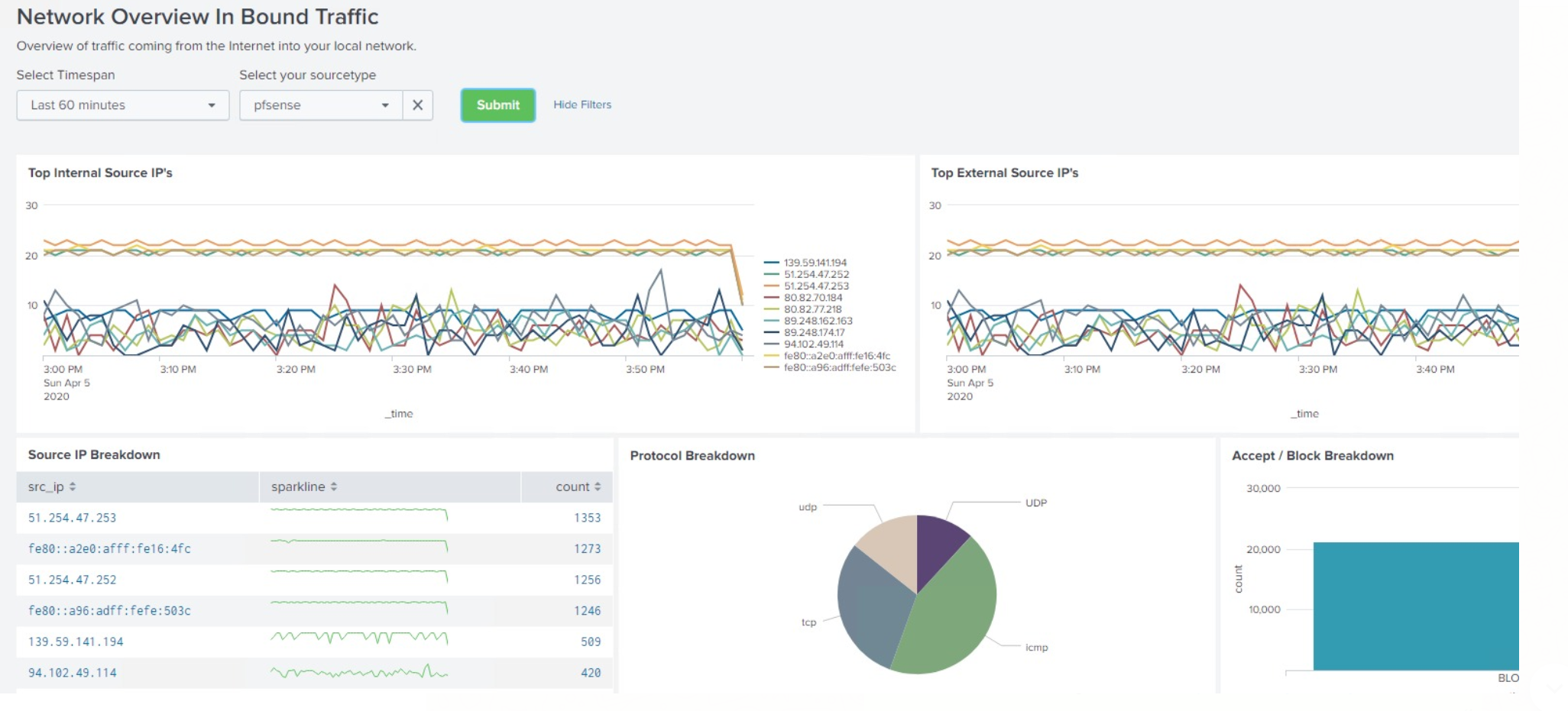This screenshot has width=1568, height=711.
Task: Select legend entry 89.248.162.163
Action: click(x=808, y=321)
